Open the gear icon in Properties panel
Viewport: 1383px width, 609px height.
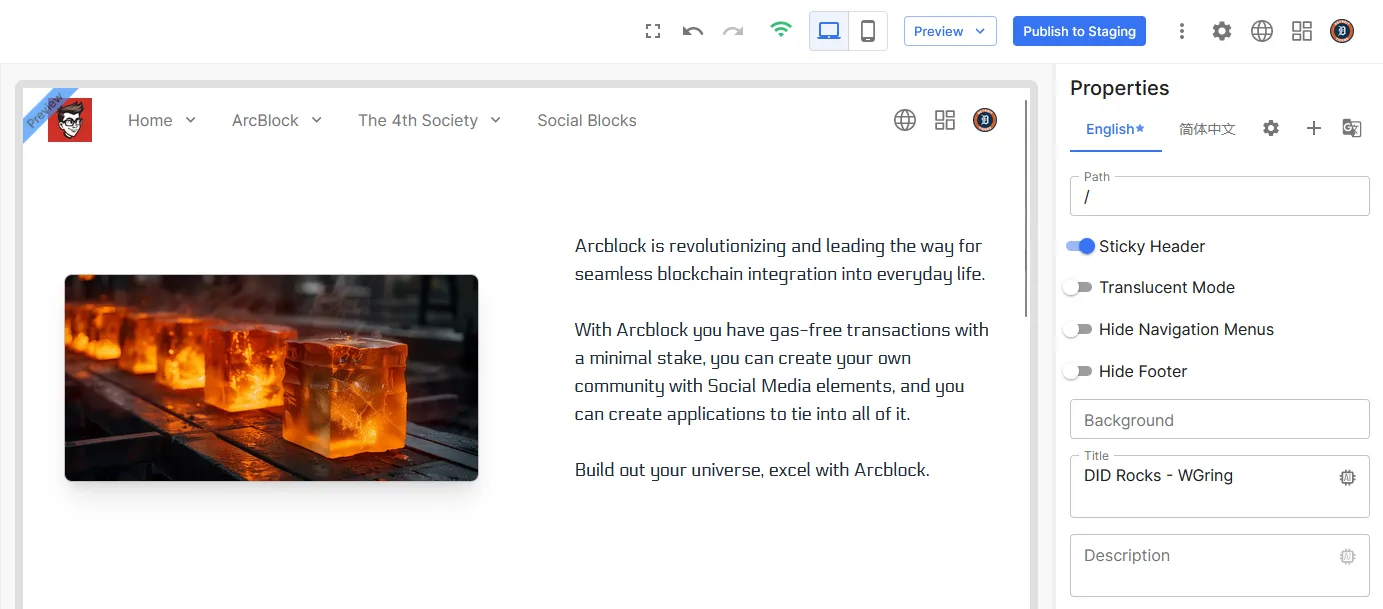click(1271, 128)
